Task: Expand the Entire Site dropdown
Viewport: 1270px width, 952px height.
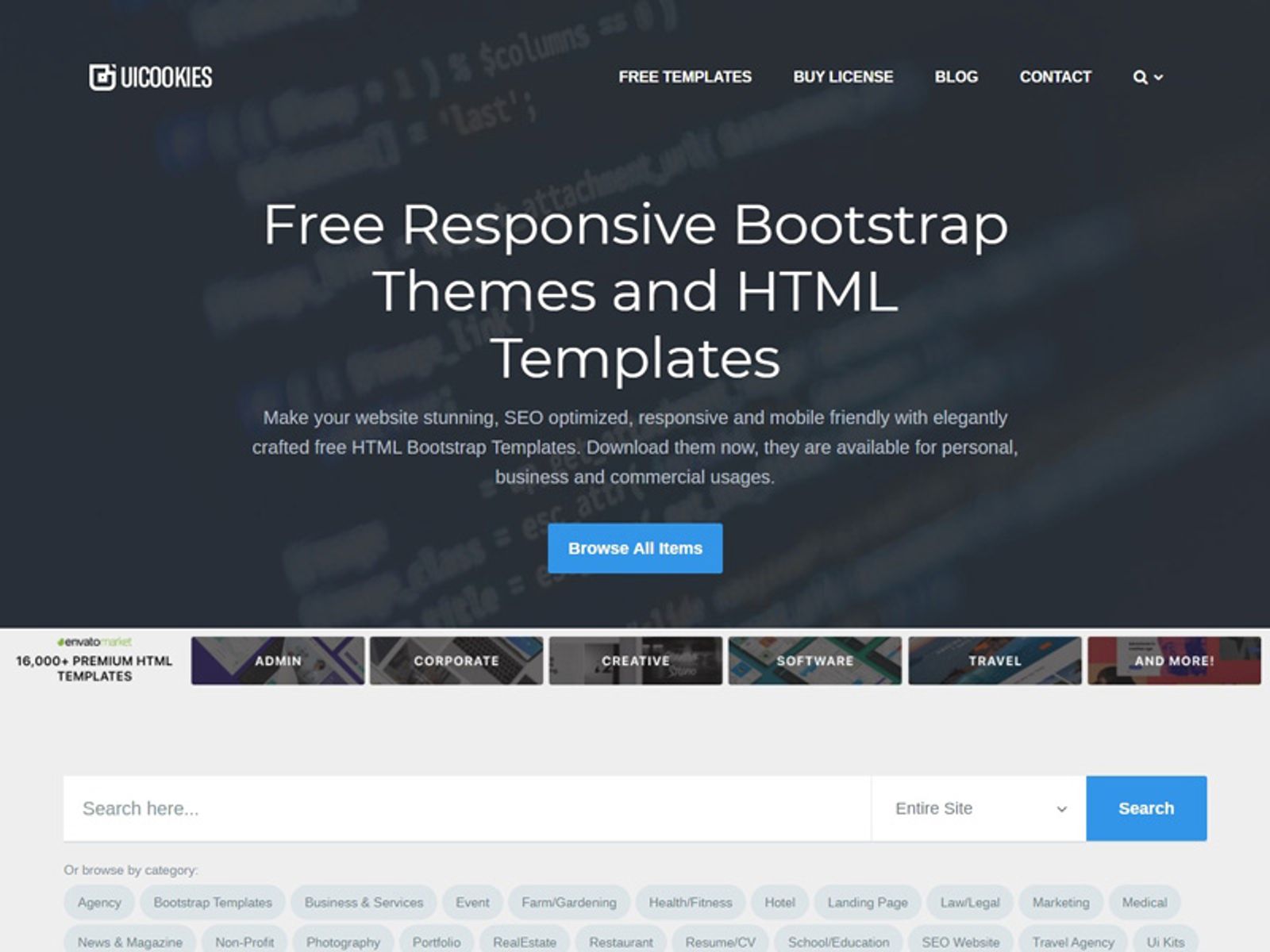Action: 979,808
